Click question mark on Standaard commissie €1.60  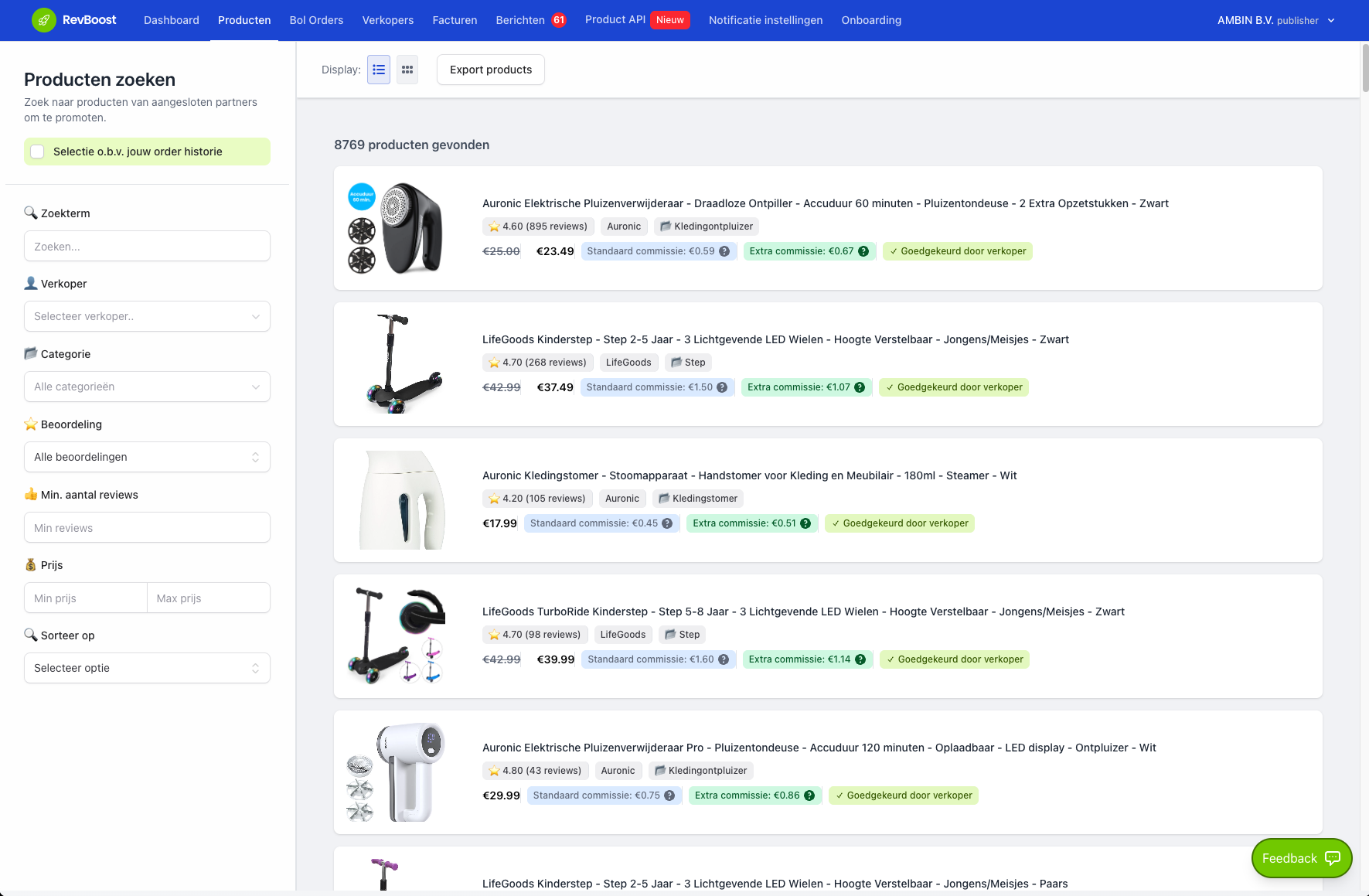pyautogui.click(x=723, y=659)
